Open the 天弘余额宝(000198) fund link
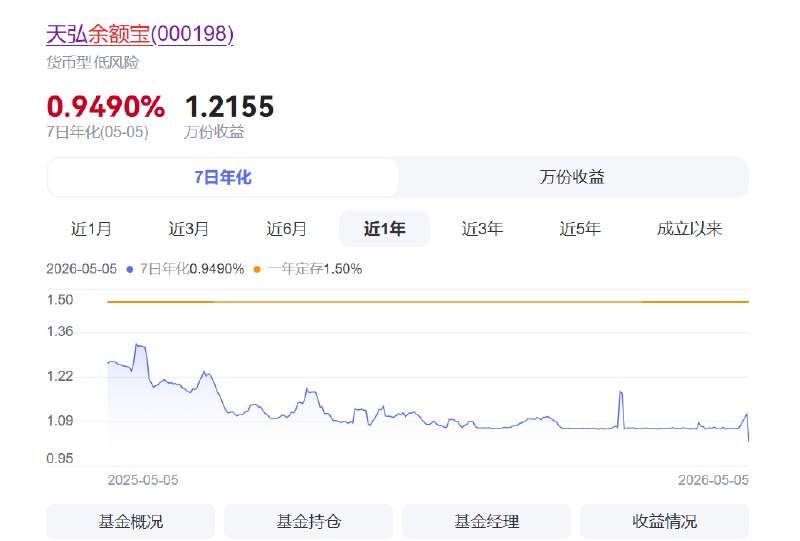The image size is (800, 541). coord(140,34)
